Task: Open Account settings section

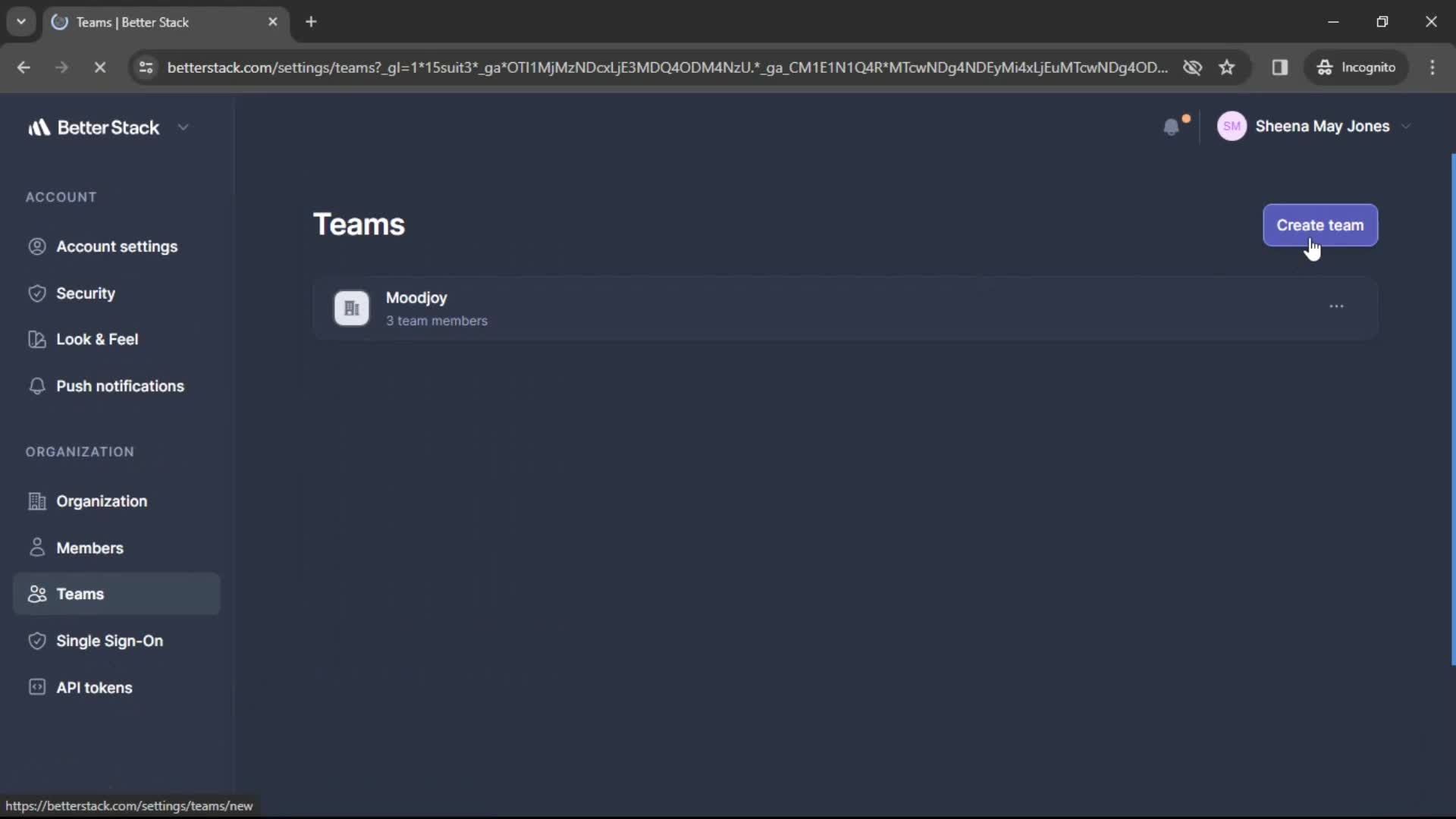Action: [117, 246]
